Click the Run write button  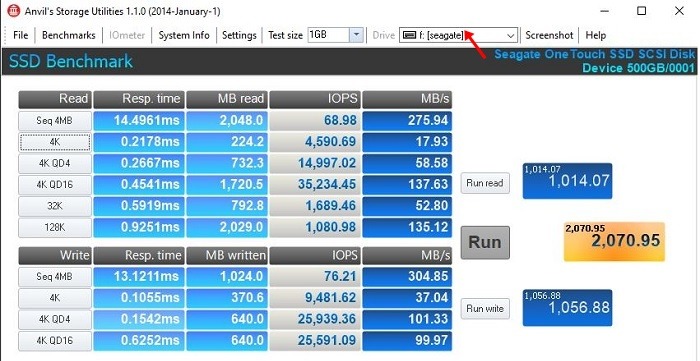pyautogui.click(x=485, y=308)
